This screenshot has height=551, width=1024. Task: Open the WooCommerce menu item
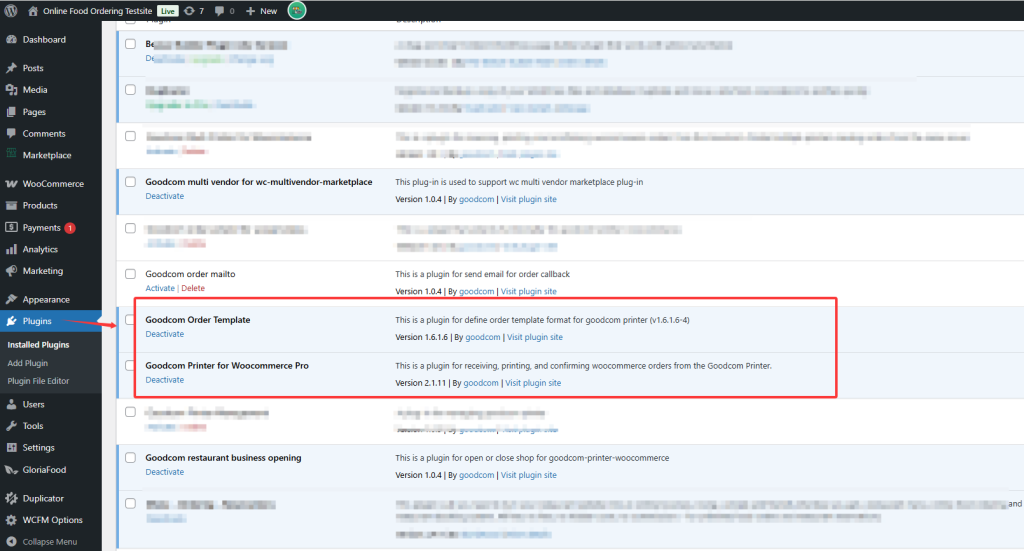click(51, 183)
